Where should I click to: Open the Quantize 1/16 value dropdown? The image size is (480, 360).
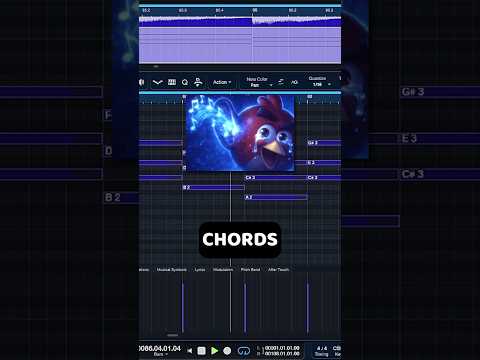click(321, 85)
